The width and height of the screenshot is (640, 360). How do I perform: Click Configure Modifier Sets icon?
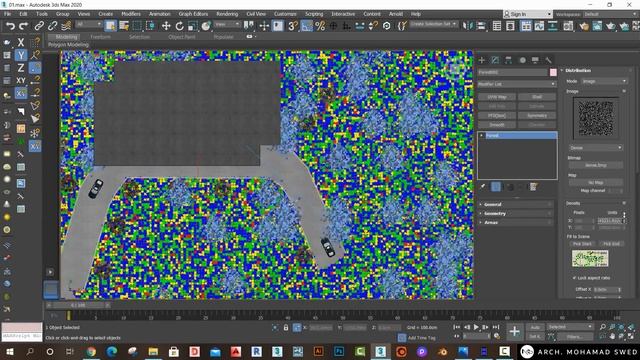tap(533, 187)
